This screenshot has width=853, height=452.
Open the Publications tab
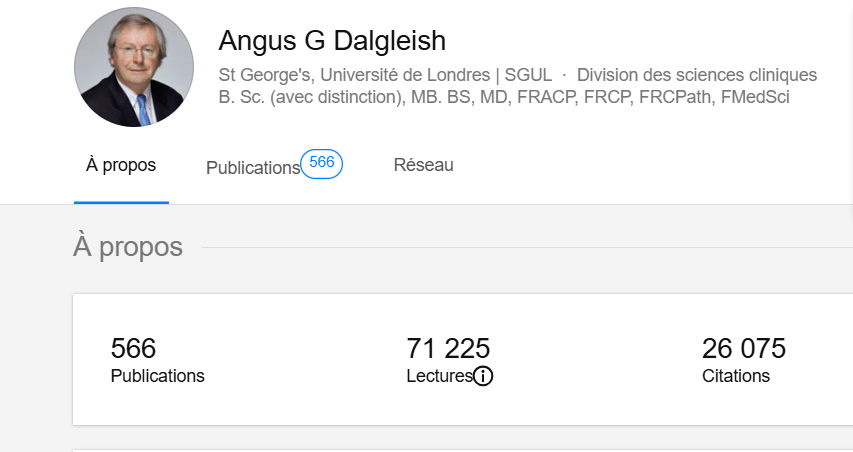point(252,168)
